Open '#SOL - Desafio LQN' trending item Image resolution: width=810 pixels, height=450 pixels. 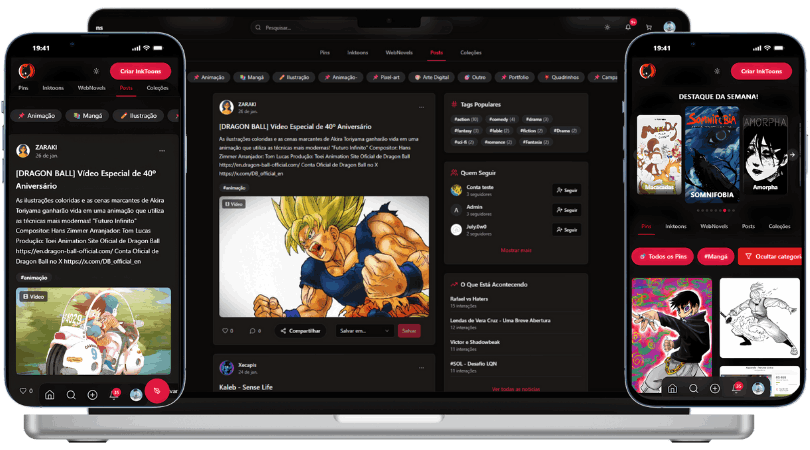pyautogui.click(x=473, y=364)
